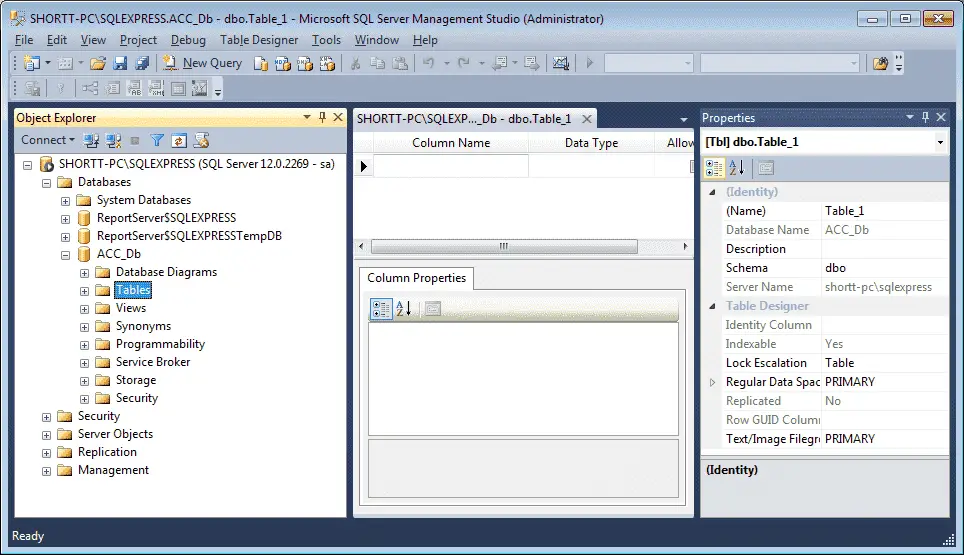This screenshot has height=555, width=964.
Task: Click the scroll right arrow in the column grid
Action: (685, 246)
